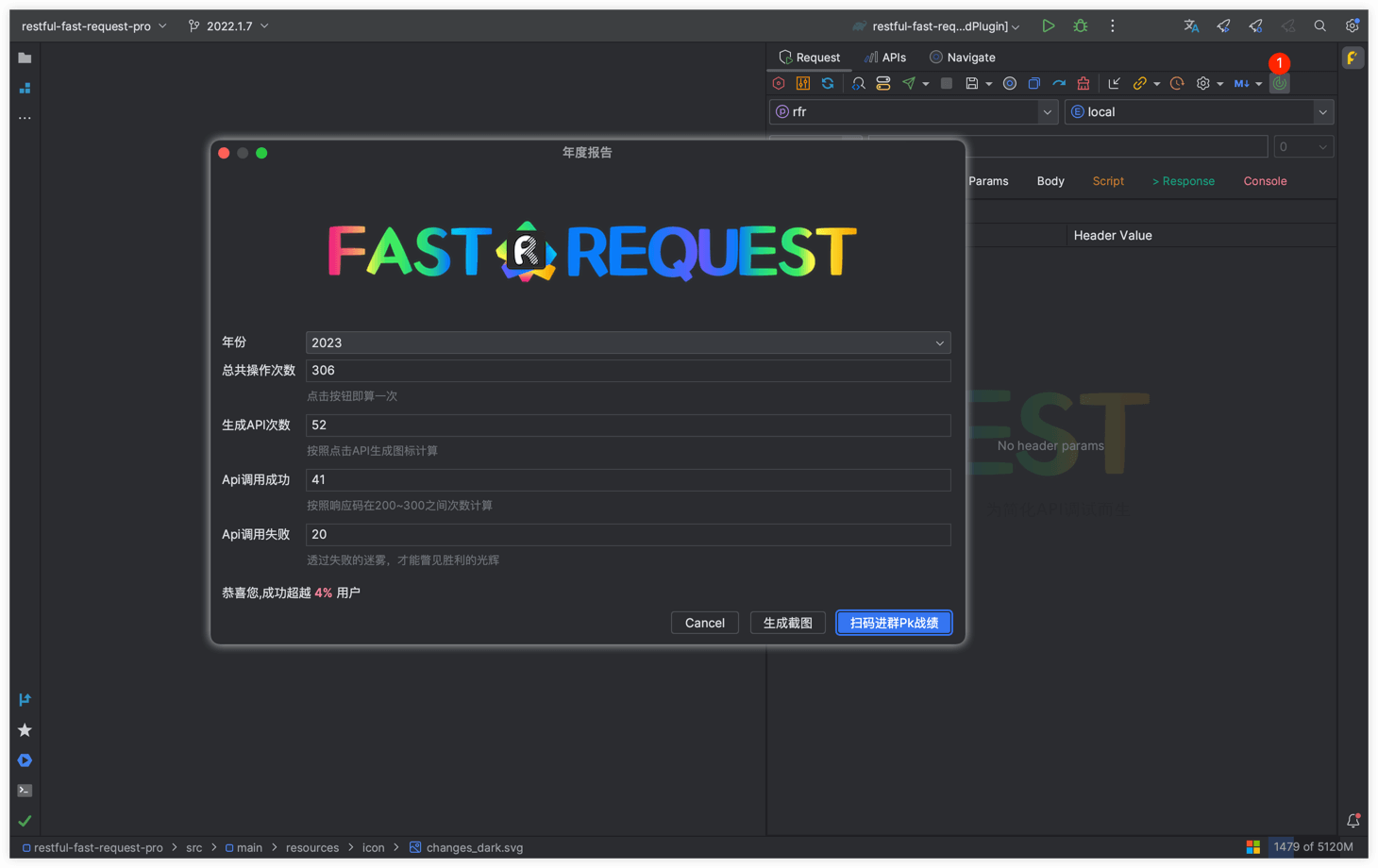Click the red broom clear icon
Image resolution: width=1378 pixels, height=868 pixels.
pos(1083,84)
